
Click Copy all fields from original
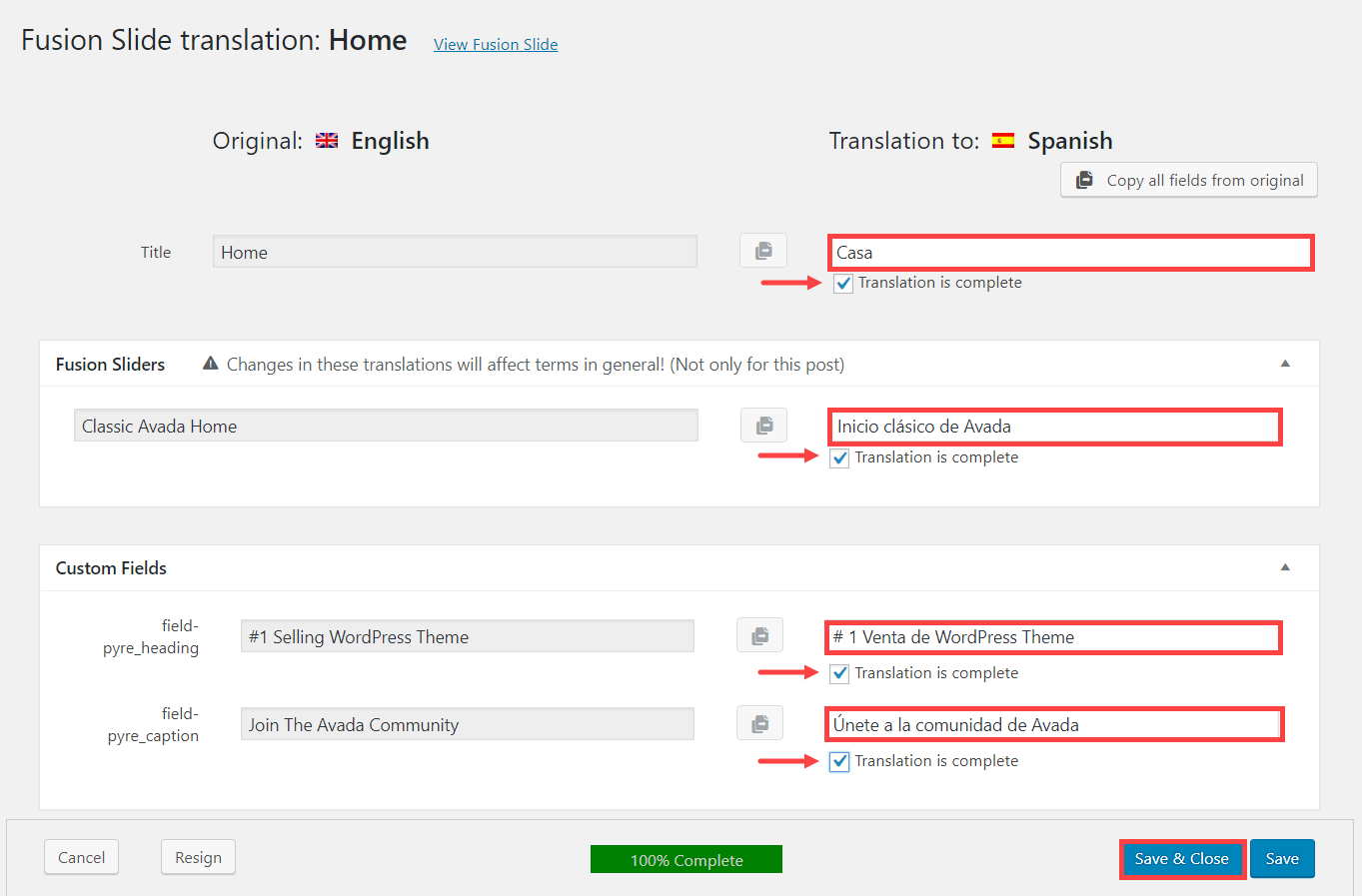pyautogui.click(x=1189, y=180)
